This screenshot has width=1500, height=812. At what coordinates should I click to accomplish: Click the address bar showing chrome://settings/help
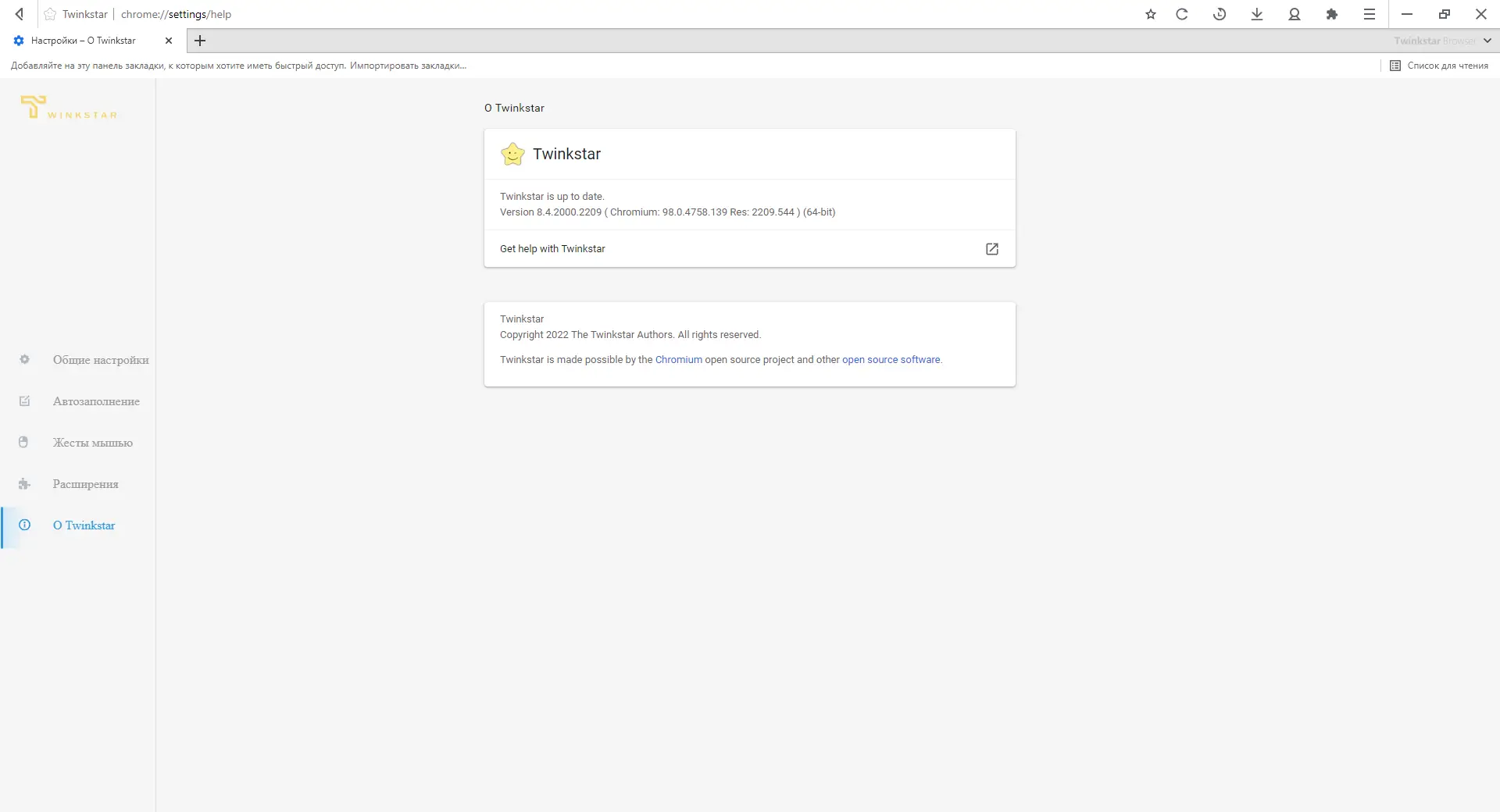tap(176, 14)
